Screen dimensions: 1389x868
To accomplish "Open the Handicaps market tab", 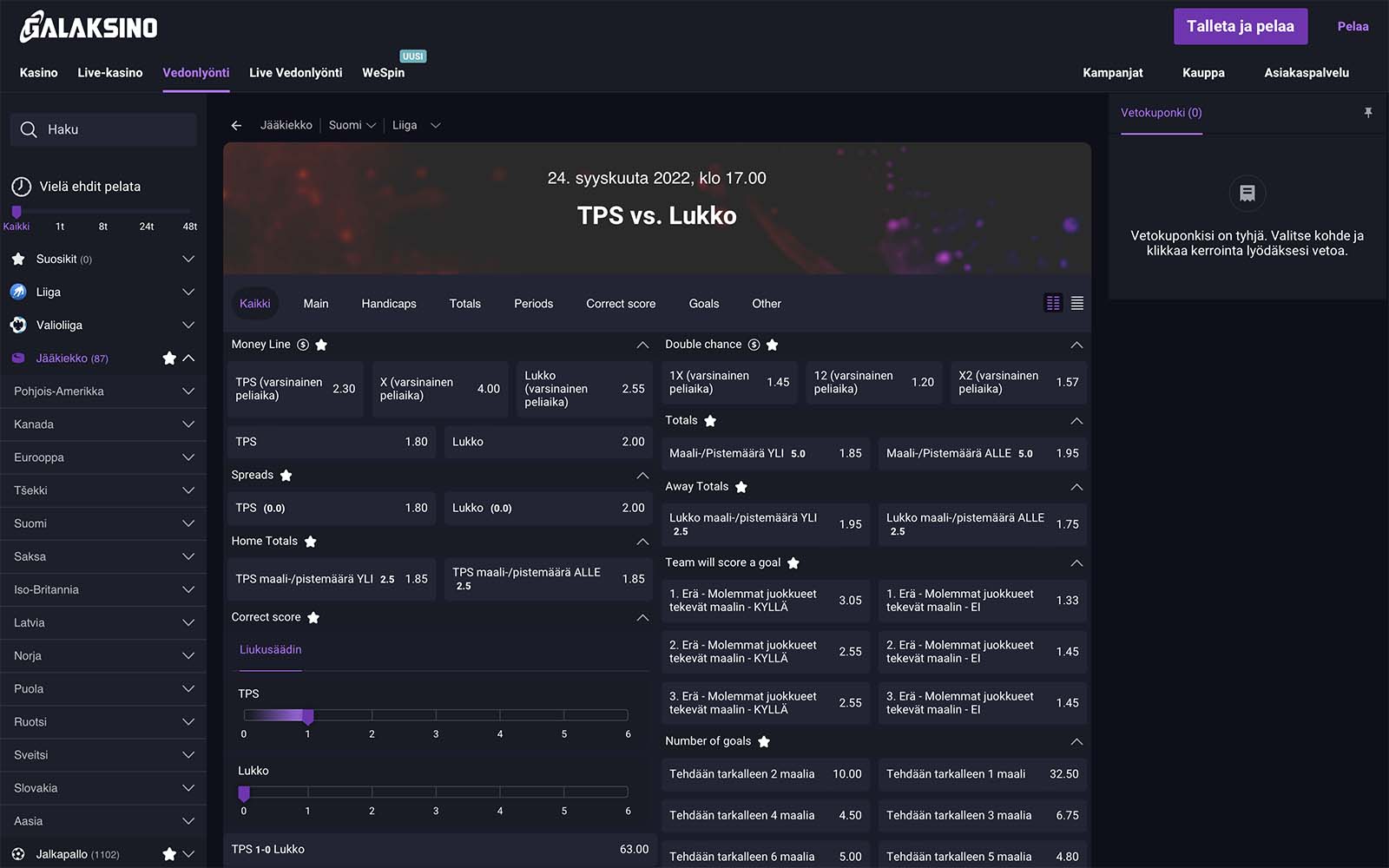I will click(388, 304).
